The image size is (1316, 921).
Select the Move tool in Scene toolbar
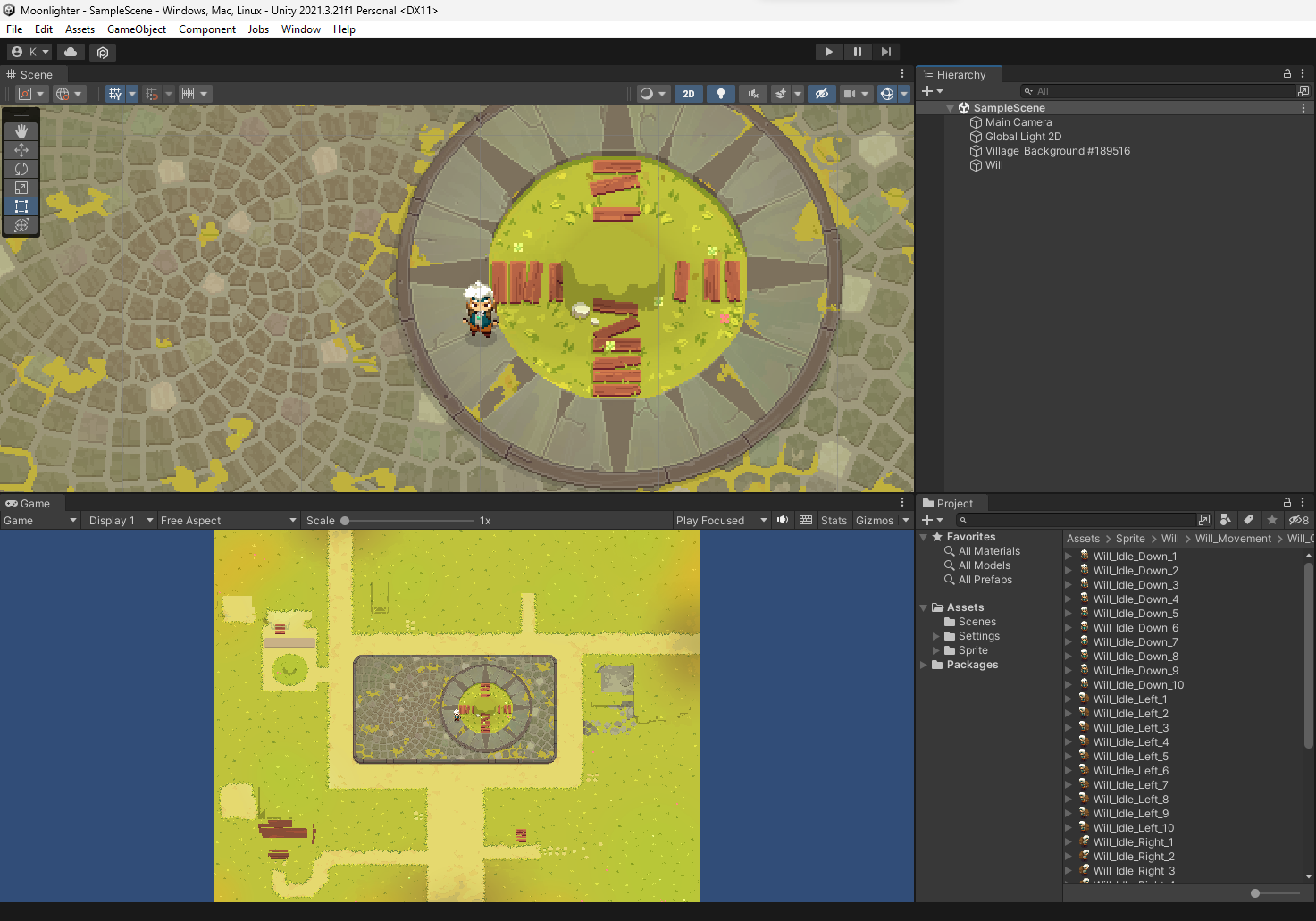21,150
